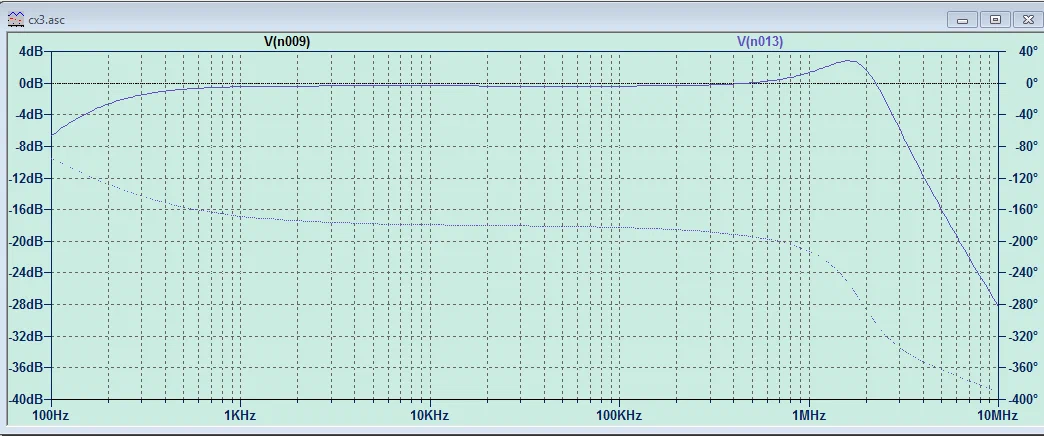Click the 1MHz frequency axis label

tap(809, 415)
